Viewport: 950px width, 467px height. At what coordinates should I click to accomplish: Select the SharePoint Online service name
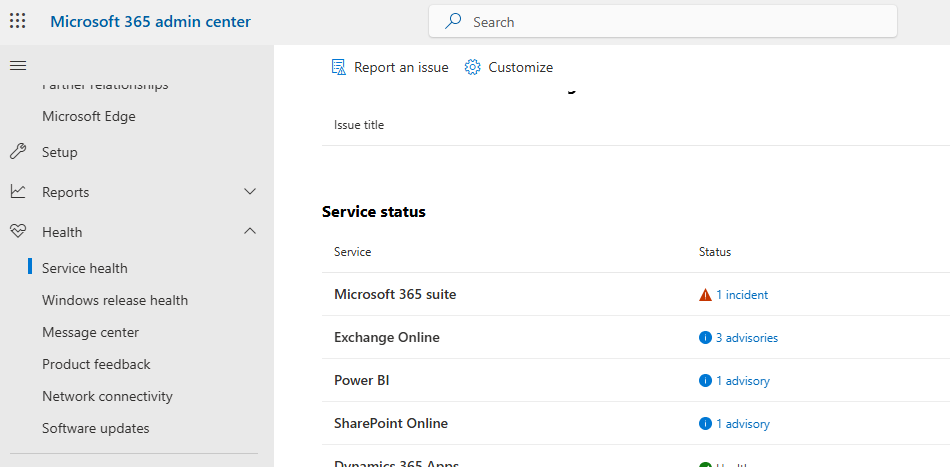pos(391,423)
